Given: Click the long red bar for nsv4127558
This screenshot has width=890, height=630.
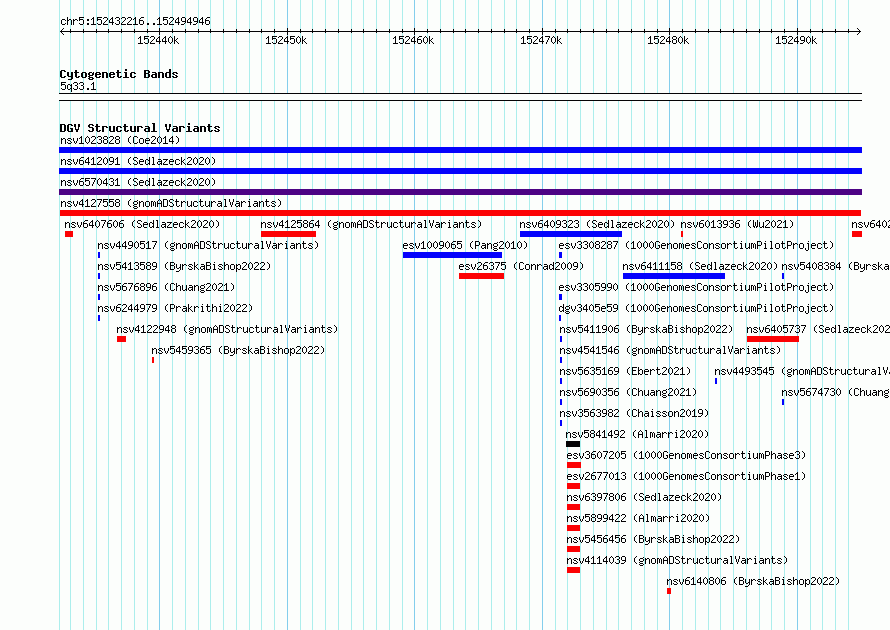Looking at the screenshot, I should point(460,213).
